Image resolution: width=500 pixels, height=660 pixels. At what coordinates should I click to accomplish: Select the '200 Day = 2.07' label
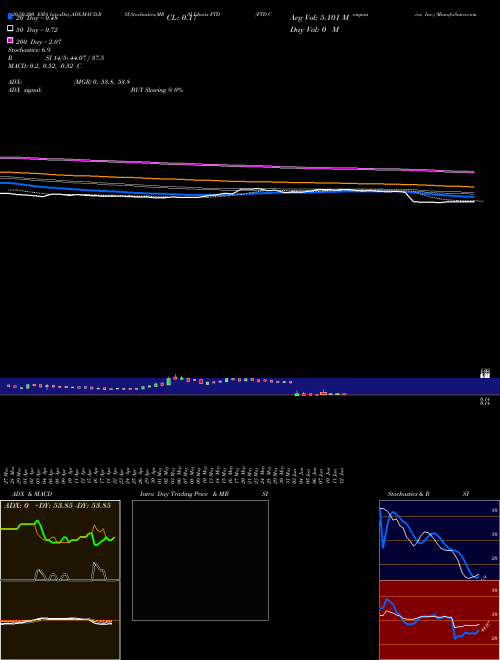point(39,42)
